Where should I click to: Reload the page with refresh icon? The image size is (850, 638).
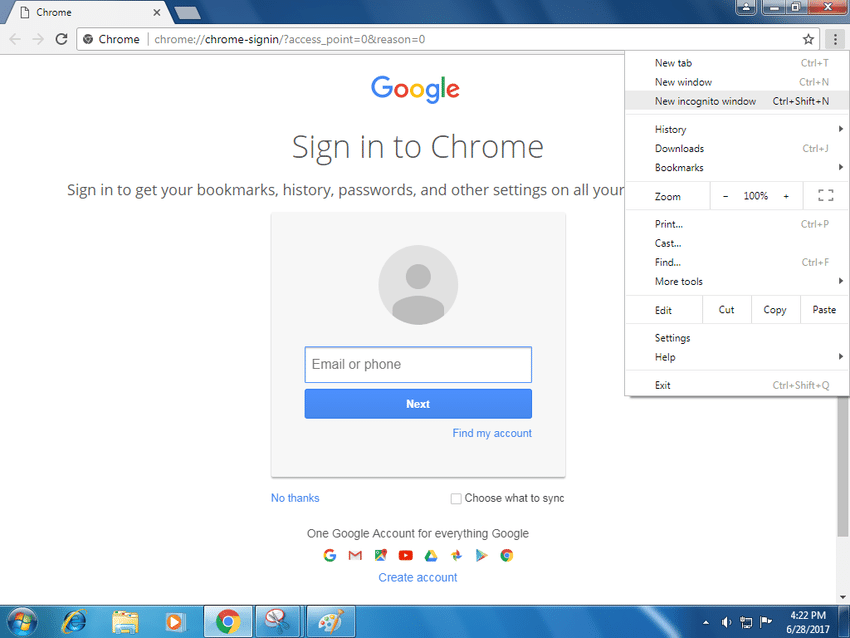click(x=61, y=39)
